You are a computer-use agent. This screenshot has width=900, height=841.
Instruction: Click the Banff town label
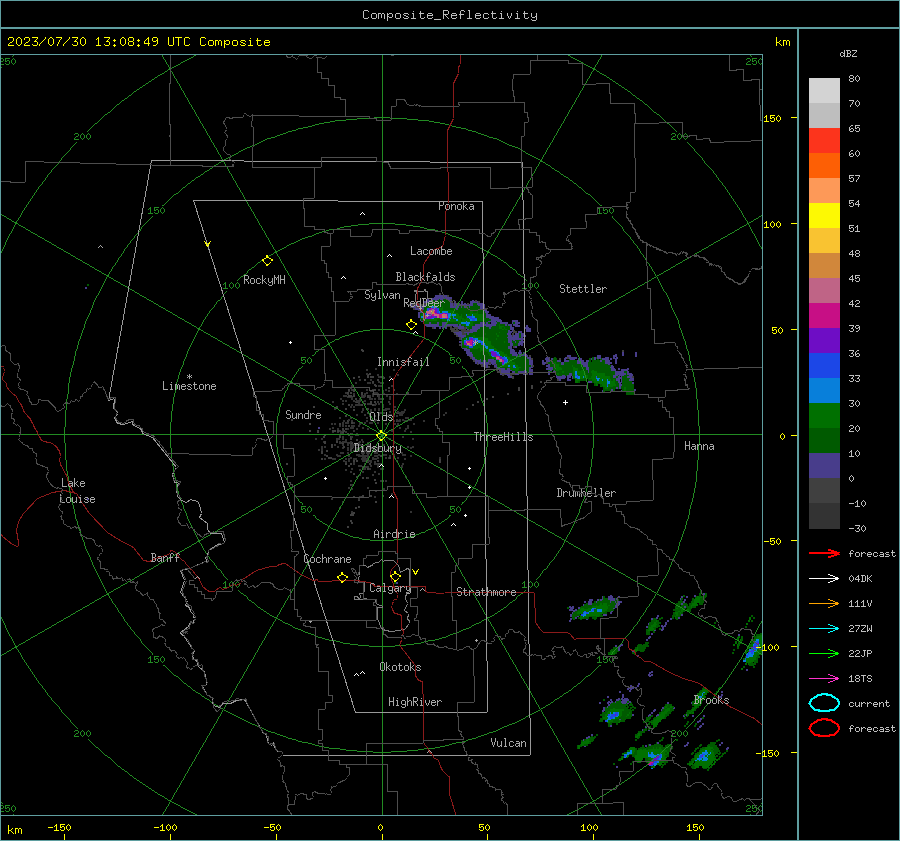(165, 557)
